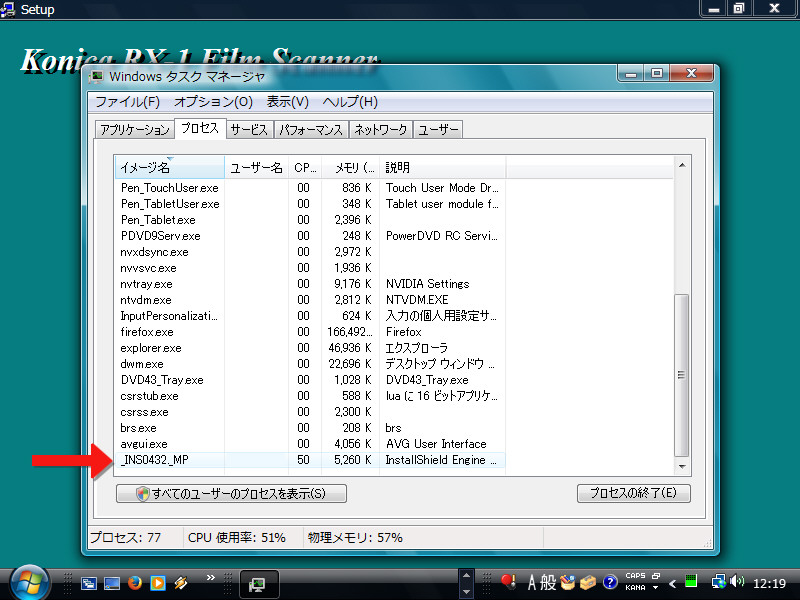Sort by イメージ名 column header
This screenshot has height=600, width=800.
169,167
